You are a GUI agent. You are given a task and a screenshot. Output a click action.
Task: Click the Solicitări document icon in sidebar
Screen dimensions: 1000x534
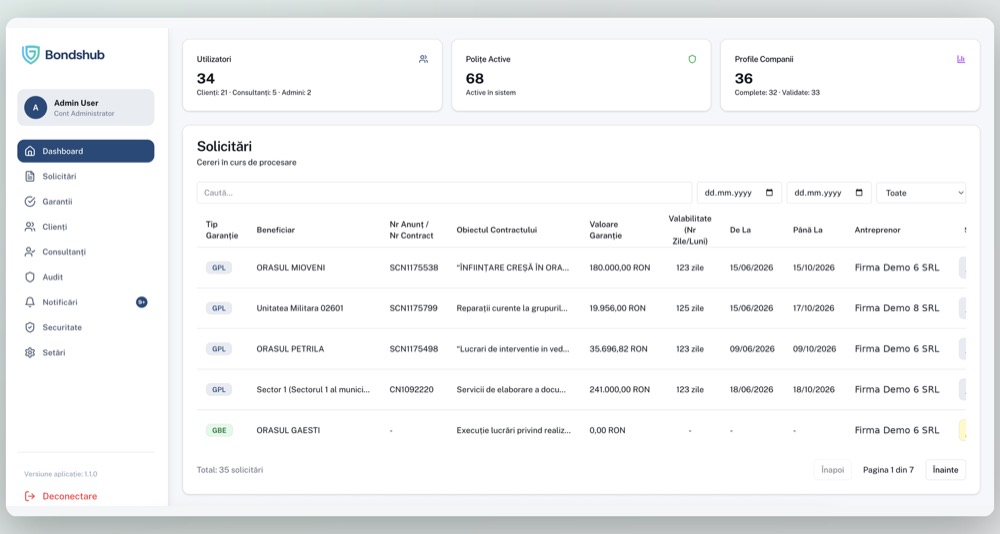[30, 176]
